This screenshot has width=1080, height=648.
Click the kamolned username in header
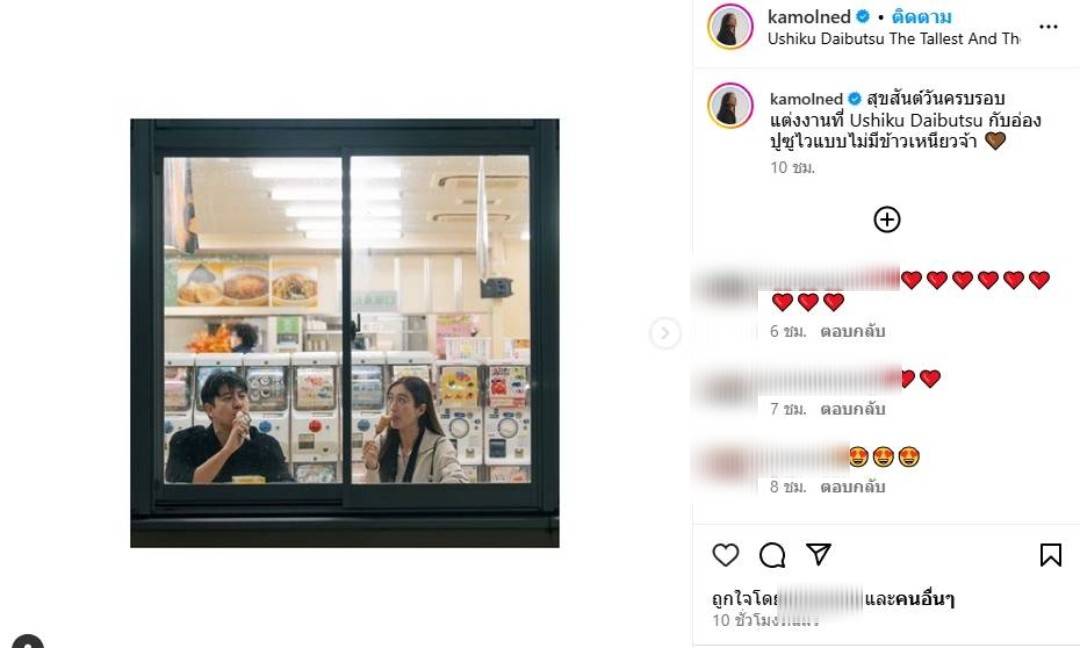pyautogui.click(x=809, y=17)
